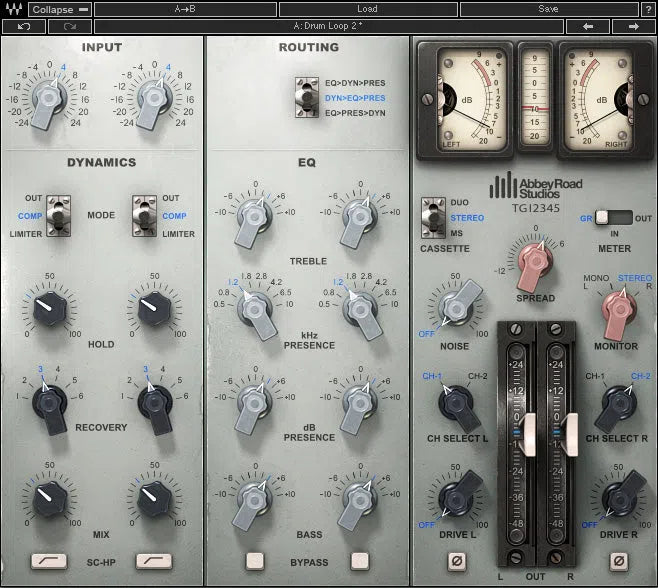The height and width of the screenshot is (588, 658).
Task: Go to the previous preset with the left arrow
Action: pyautogui.click(x=588, y=26)
